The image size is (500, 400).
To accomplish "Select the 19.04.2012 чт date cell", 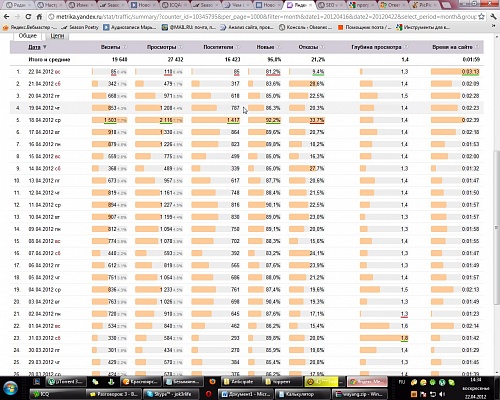I will [x=44, y=108].
